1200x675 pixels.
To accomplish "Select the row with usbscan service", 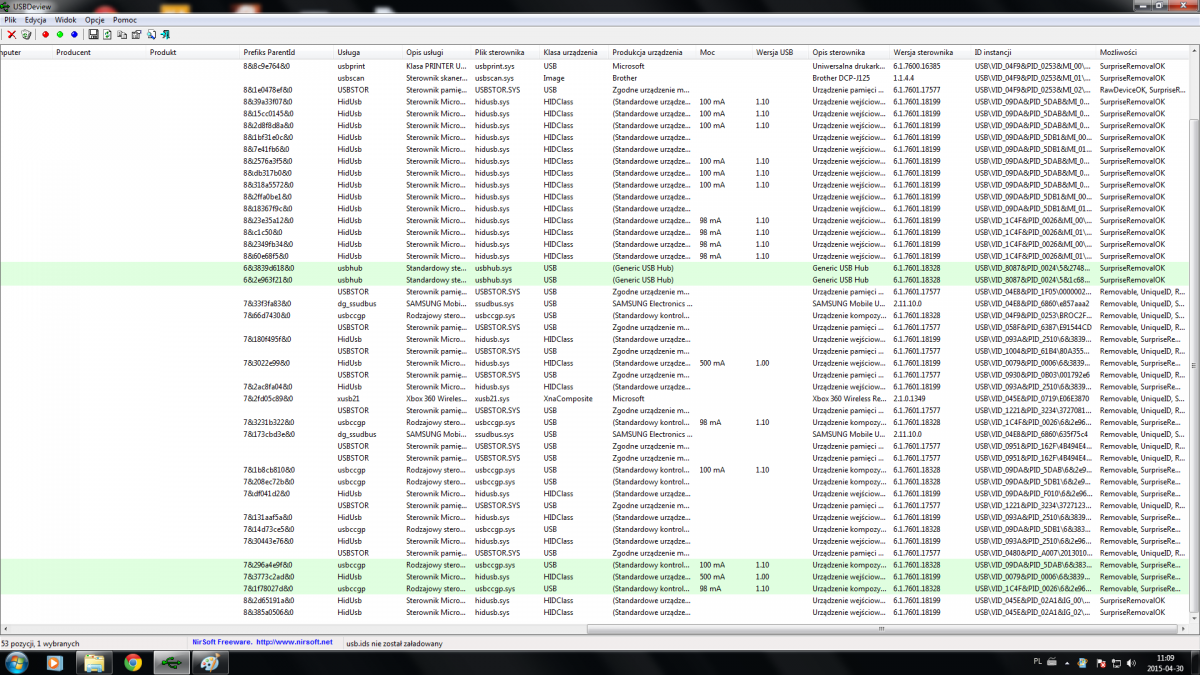I will (x=595, y=78).
